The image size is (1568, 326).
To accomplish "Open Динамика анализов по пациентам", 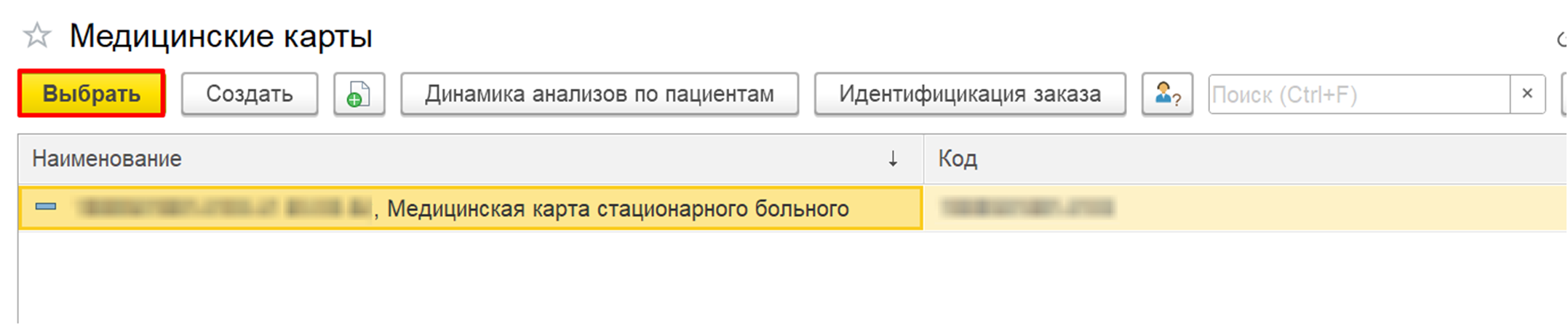I will (x=600, y=94).
